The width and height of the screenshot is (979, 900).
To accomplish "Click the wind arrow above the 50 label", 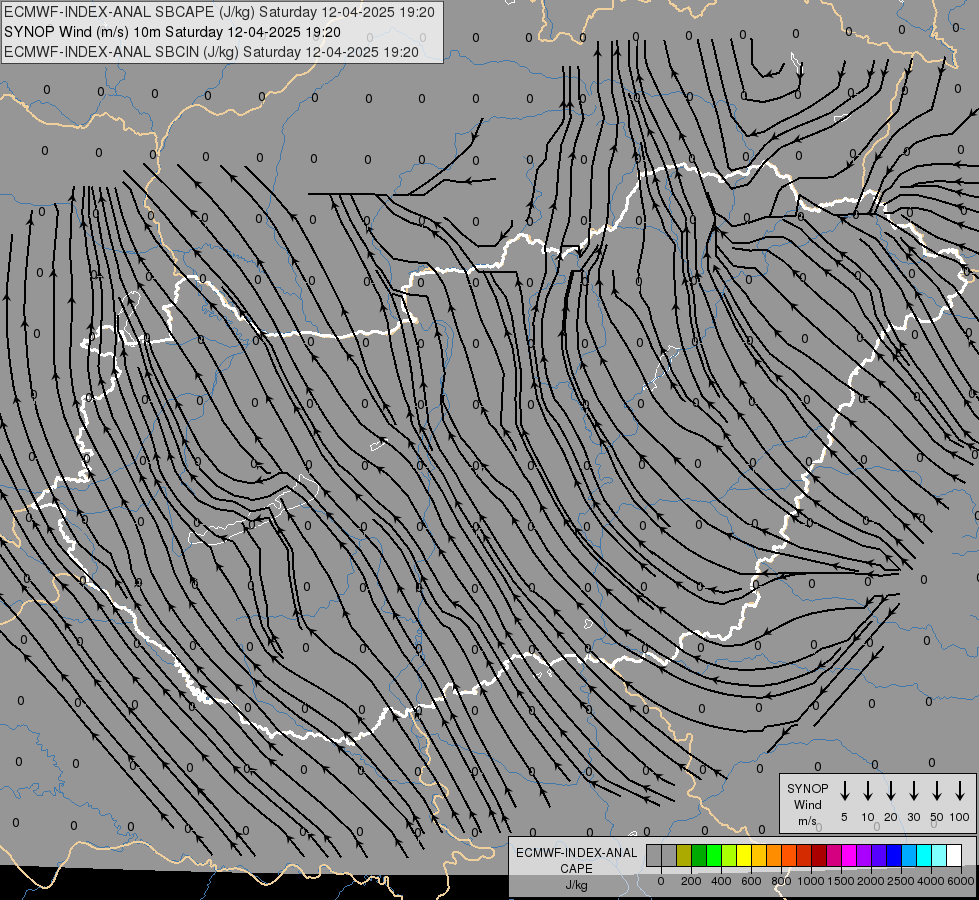I will (937, 791).
